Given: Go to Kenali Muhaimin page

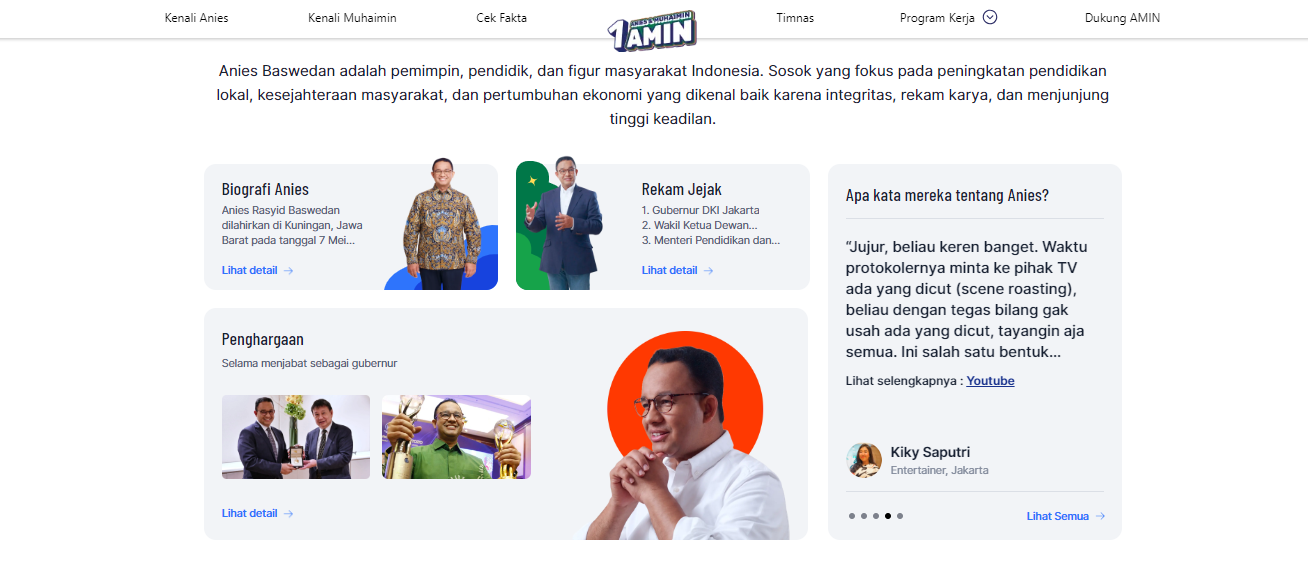Looking at the screenshot, I should 352,18.
